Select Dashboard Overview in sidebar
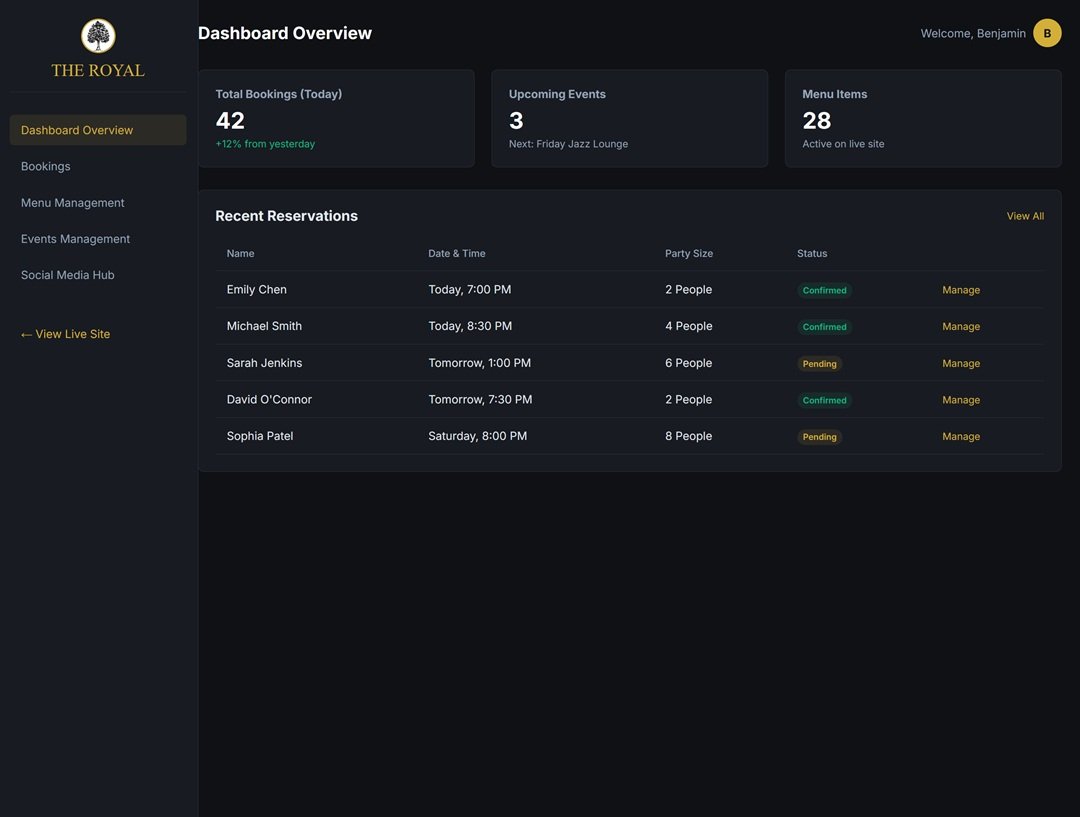This screenshot has width=1080, height=817. click(x=98, y=130)
